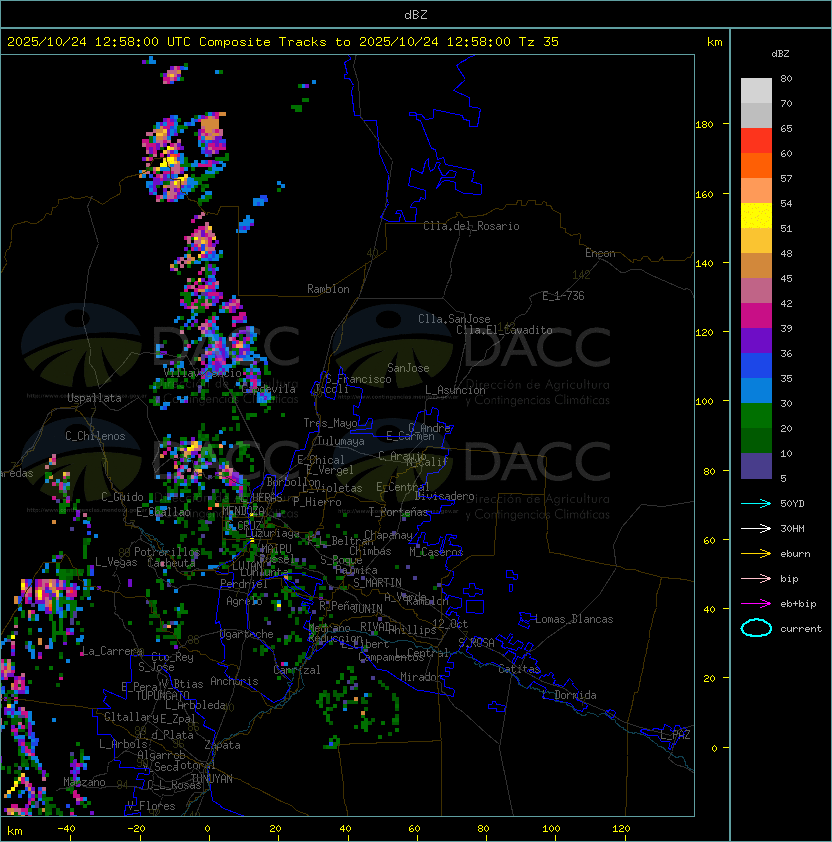
Task: Click the 60 dBZ orange swatch
Action: click(x=756, y=165)
